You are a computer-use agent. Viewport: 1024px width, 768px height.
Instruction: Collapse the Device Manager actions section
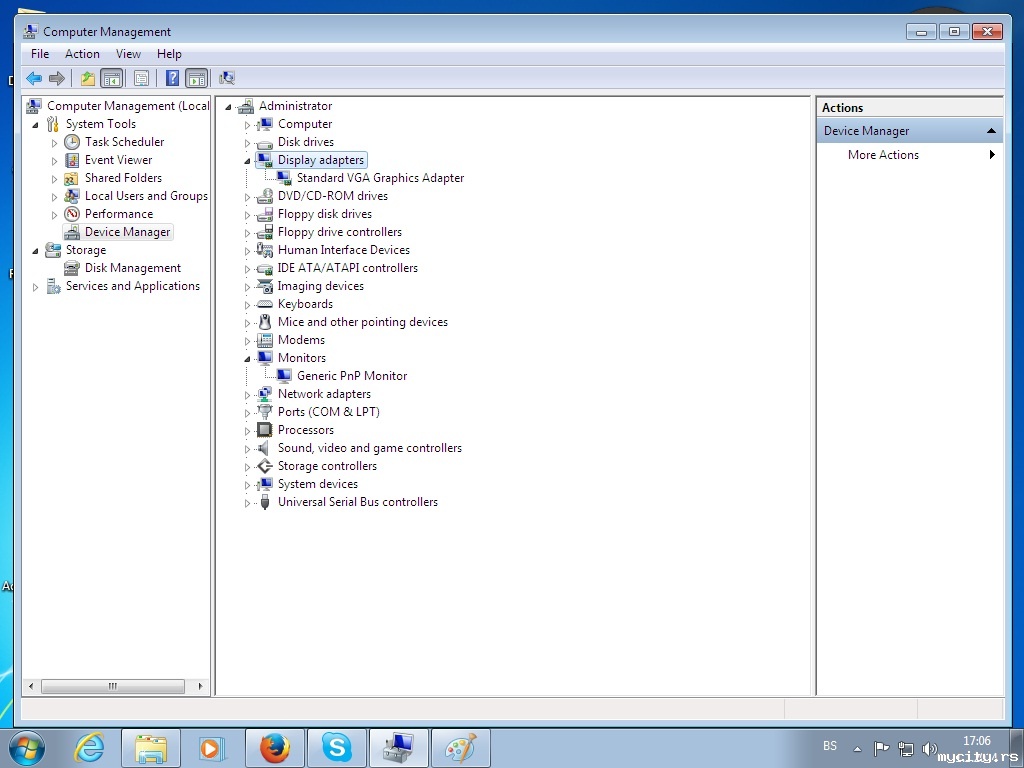[x=991, y=131]
